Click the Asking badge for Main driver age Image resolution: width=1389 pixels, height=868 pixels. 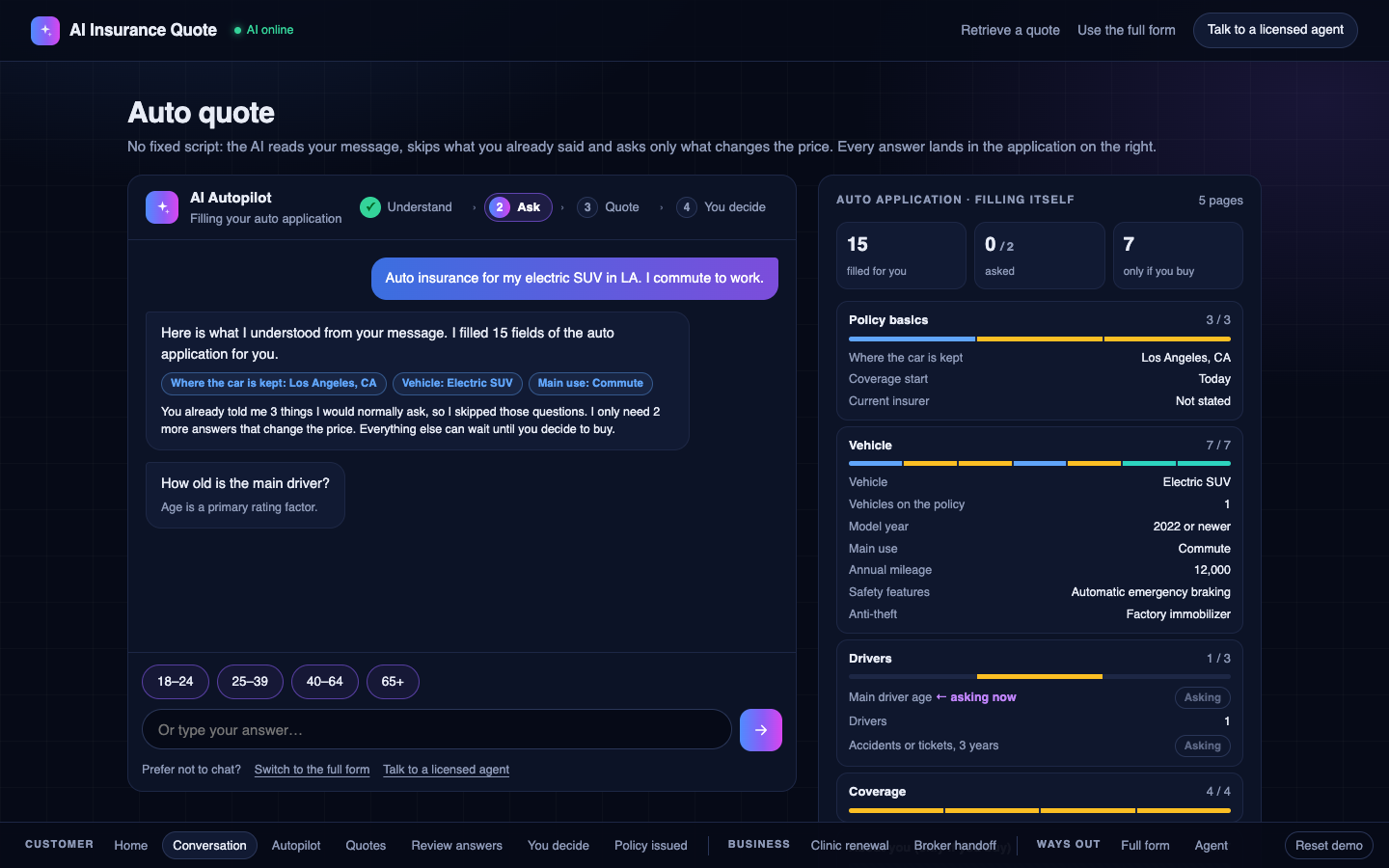[1202, 697]
